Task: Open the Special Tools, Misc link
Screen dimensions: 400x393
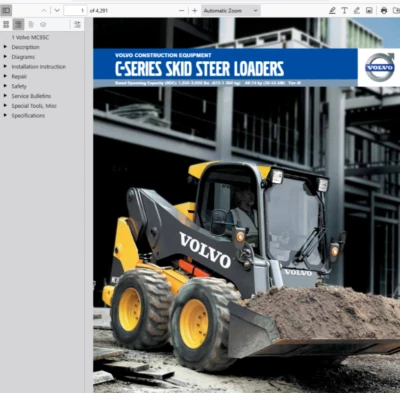Action: [x=34, y=106]
